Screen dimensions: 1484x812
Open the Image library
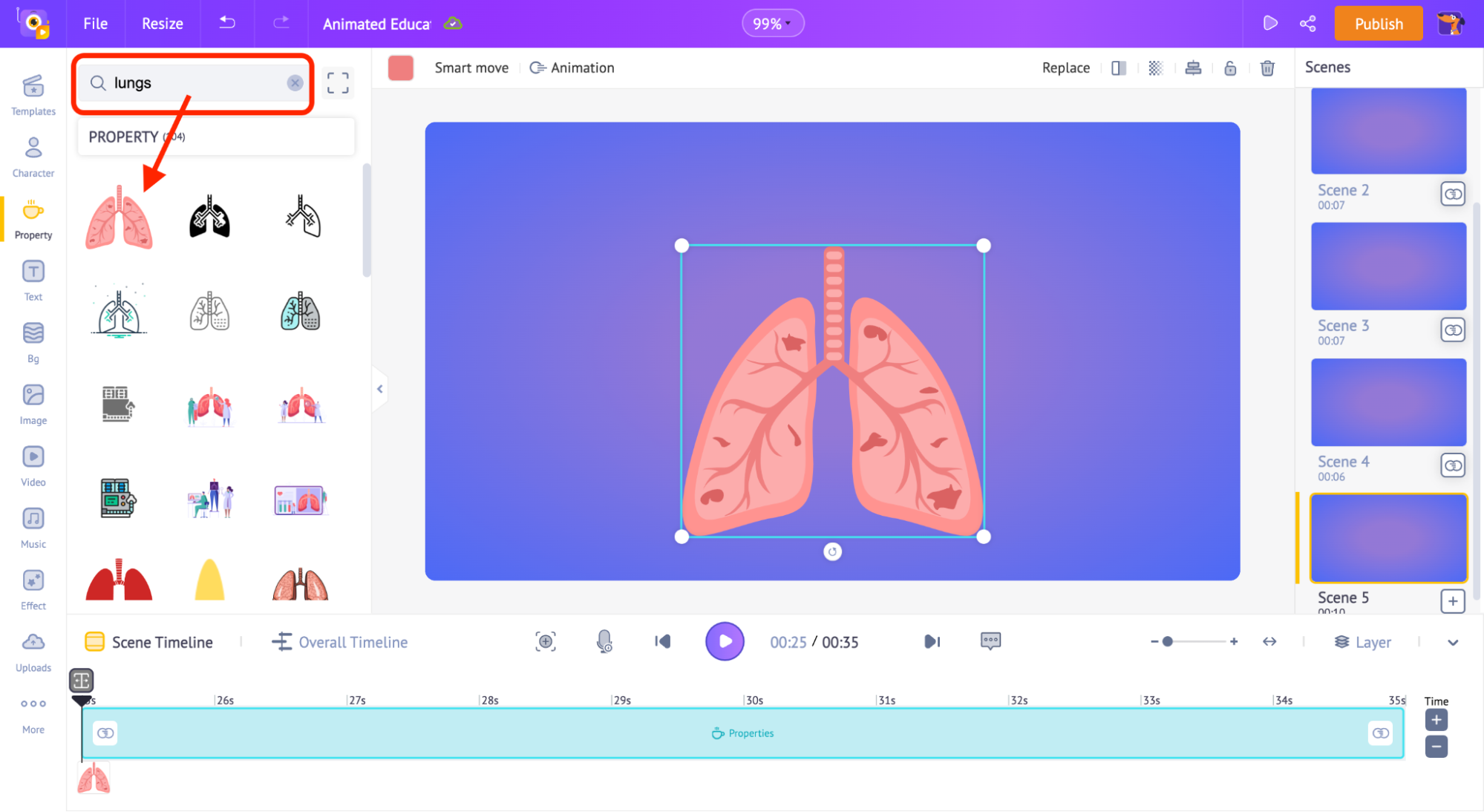pyautogui.click(x=33, y=404)
